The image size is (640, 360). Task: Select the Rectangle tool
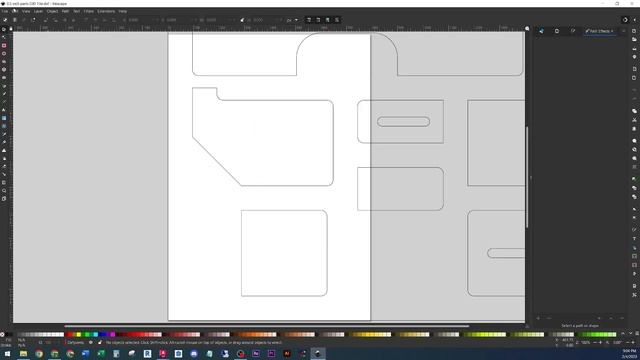click(4, 45)
